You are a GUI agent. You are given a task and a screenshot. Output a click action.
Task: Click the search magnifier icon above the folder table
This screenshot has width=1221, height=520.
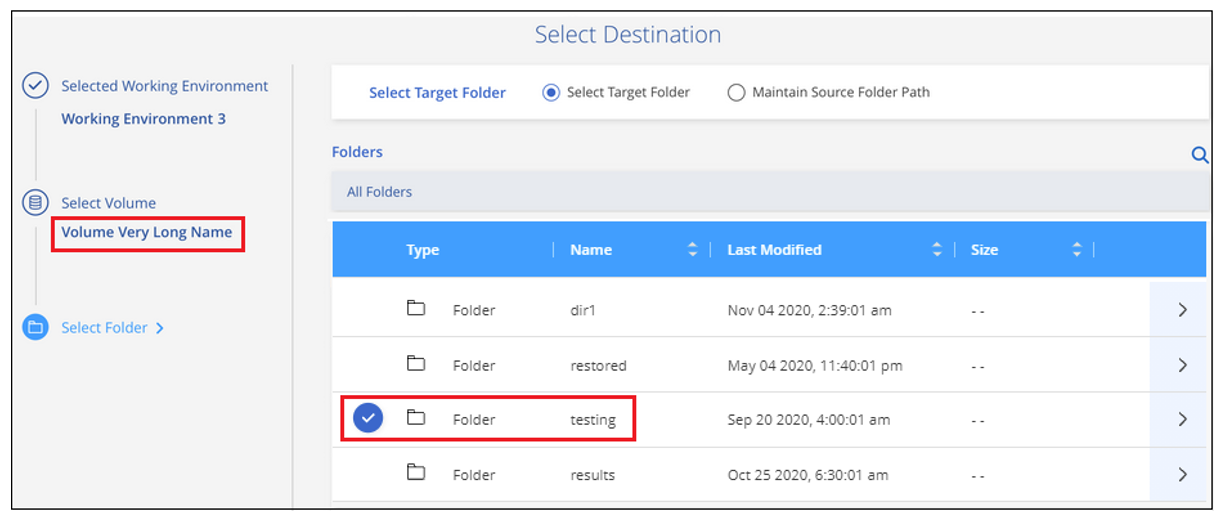1199,155
